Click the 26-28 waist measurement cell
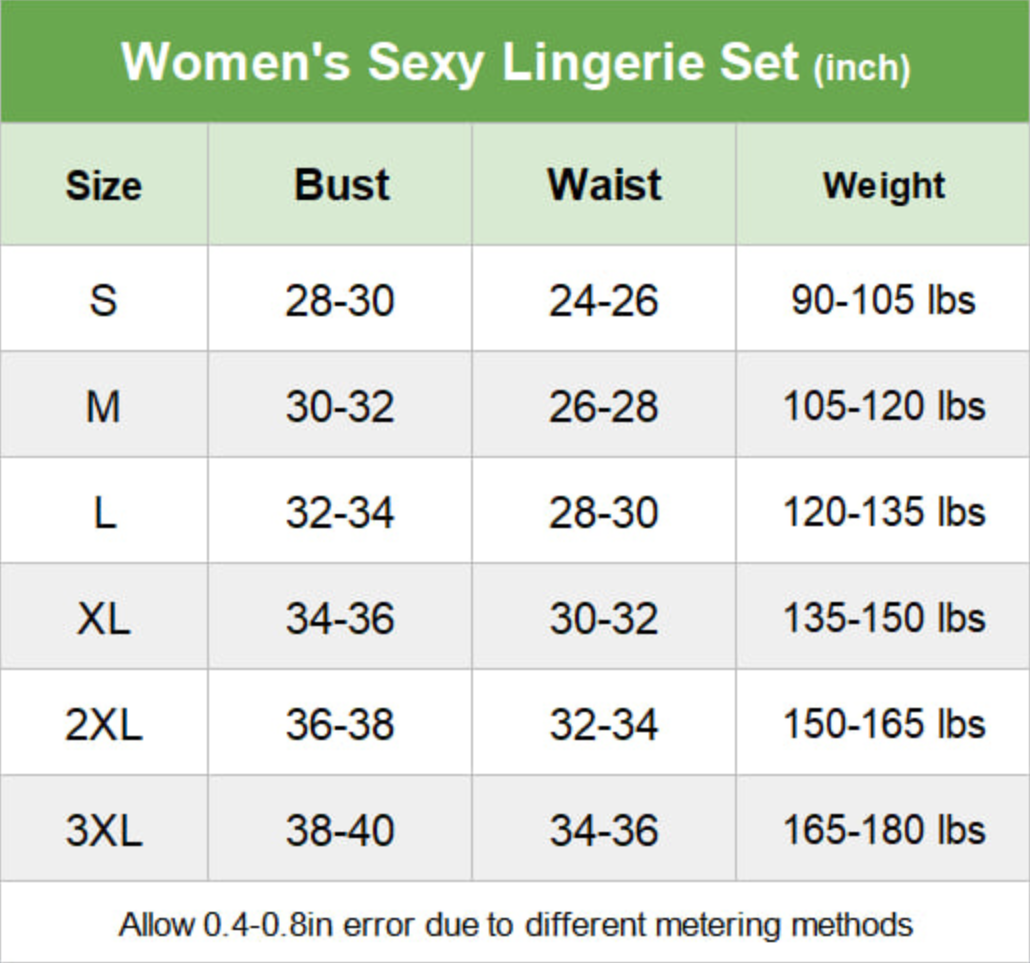The width and height of the screenshot is (1030, 963). click(604, 406)
